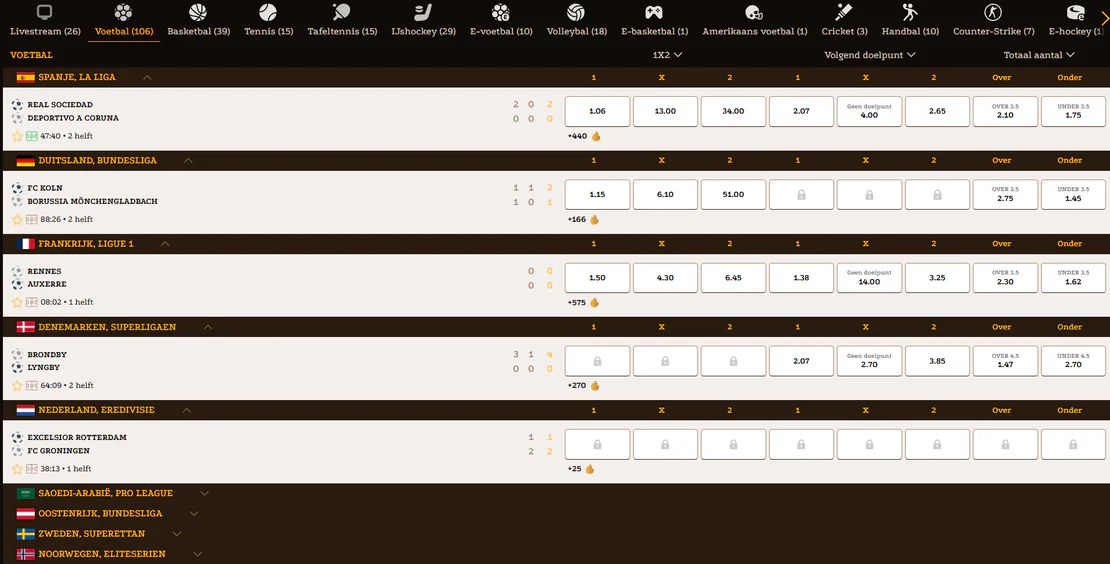Image resolution: width=1110 pixels, height=564 pixels.
Task: Favorite the FC Koln match star
Action: click(17, 219)
